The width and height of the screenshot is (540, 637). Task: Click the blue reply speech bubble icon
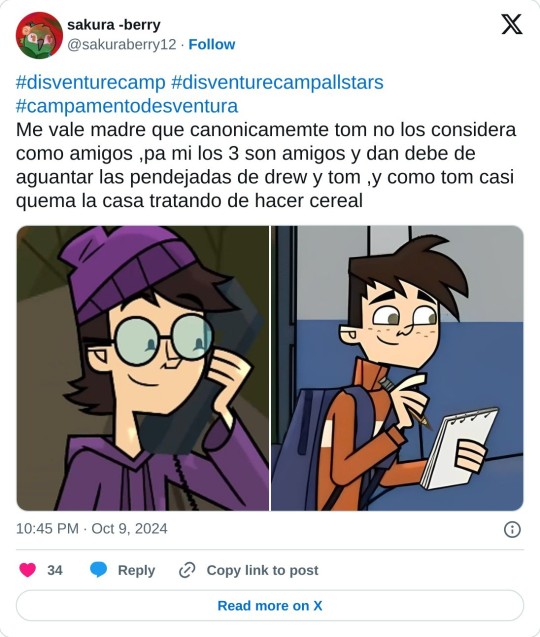[x=98, y=570]
